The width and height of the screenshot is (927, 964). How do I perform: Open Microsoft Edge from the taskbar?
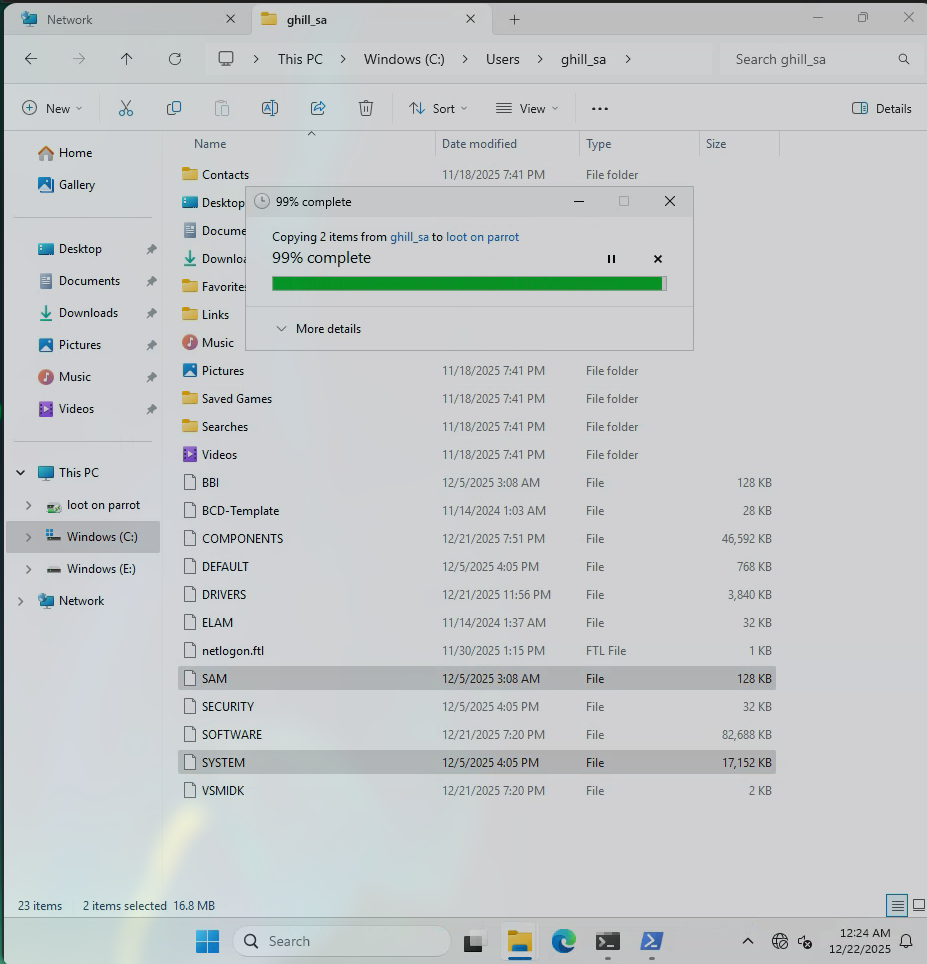point(564,941)
